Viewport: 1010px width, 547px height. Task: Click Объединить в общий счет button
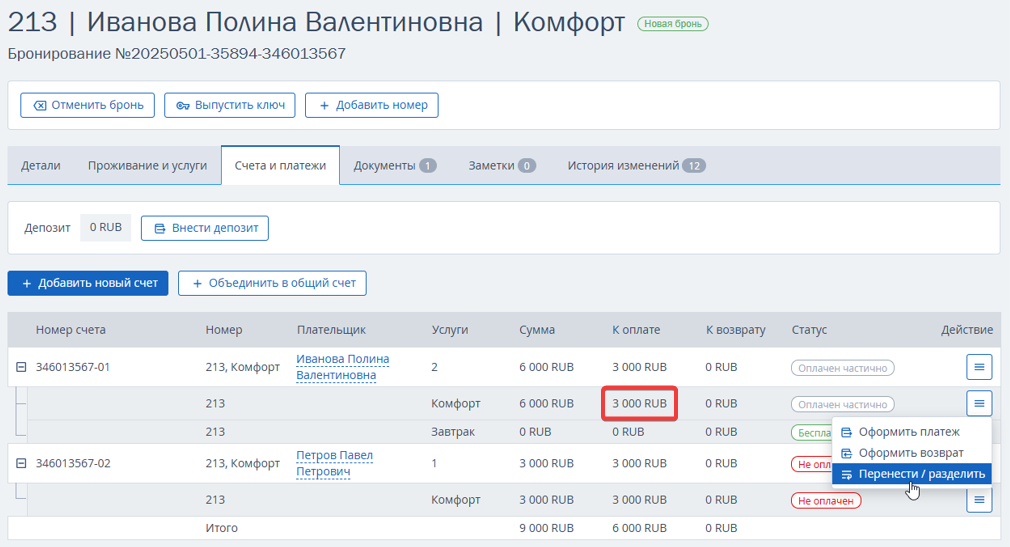point(272,283)
